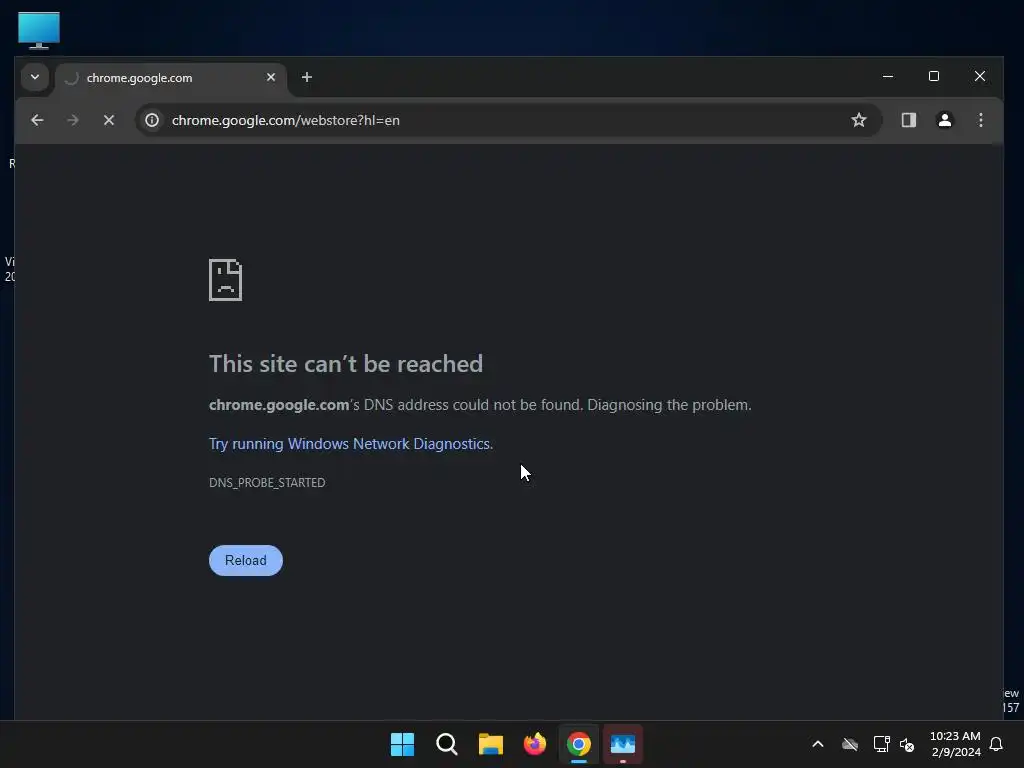Minimize the Chrome window
The width and height of the screenshot is (1024, 768).
click(x=888, y=76)
